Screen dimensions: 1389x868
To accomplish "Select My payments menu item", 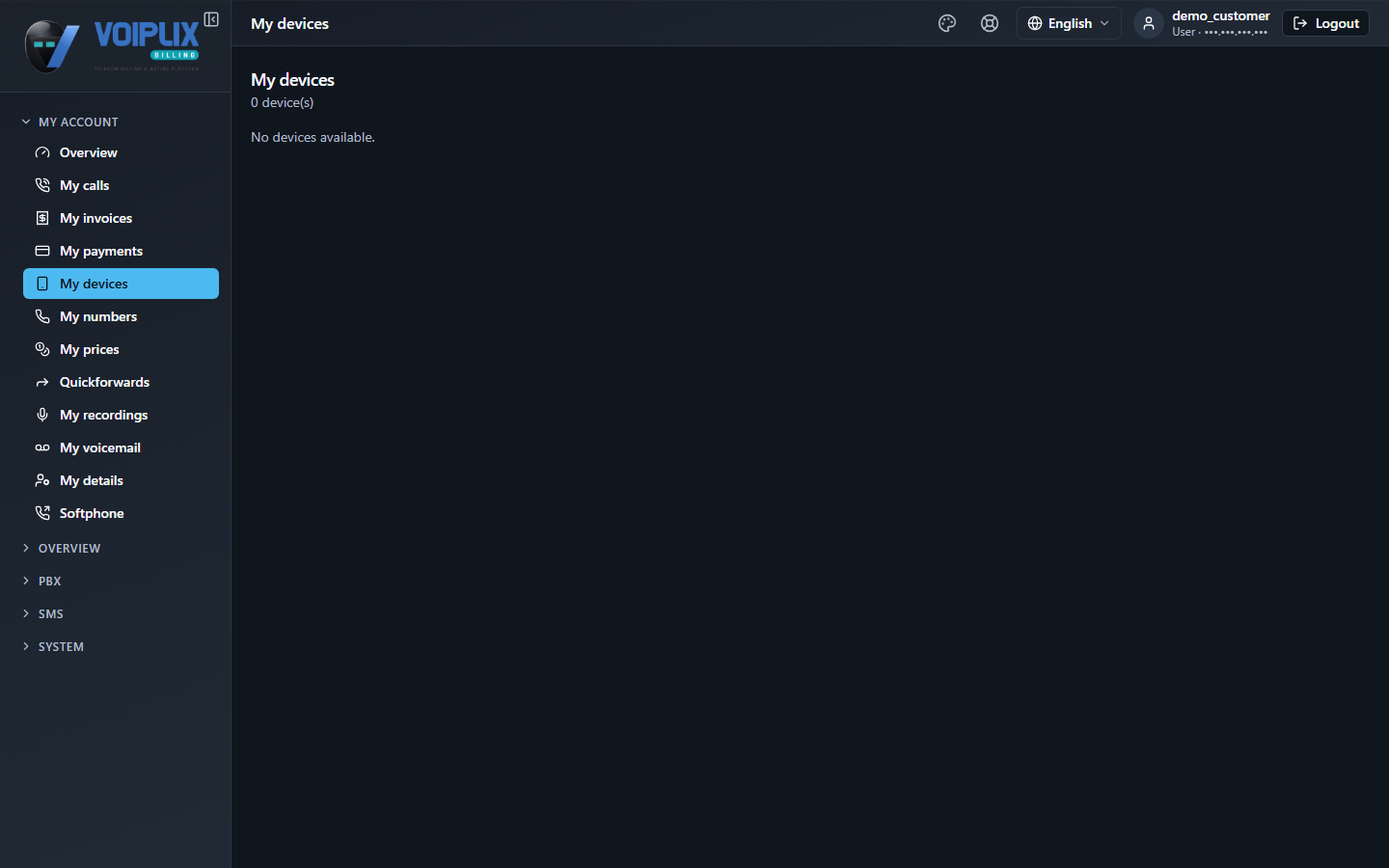I will click(121, 251).
